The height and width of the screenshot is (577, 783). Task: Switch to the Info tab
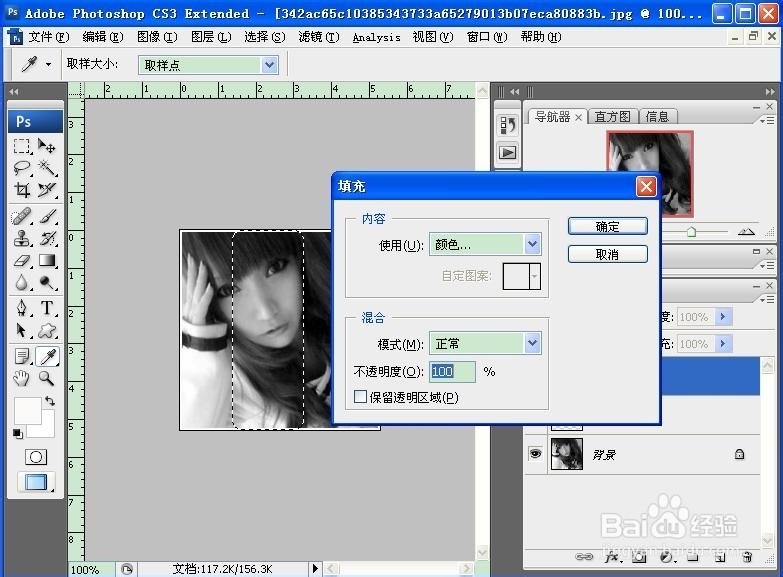click(657, 117)
